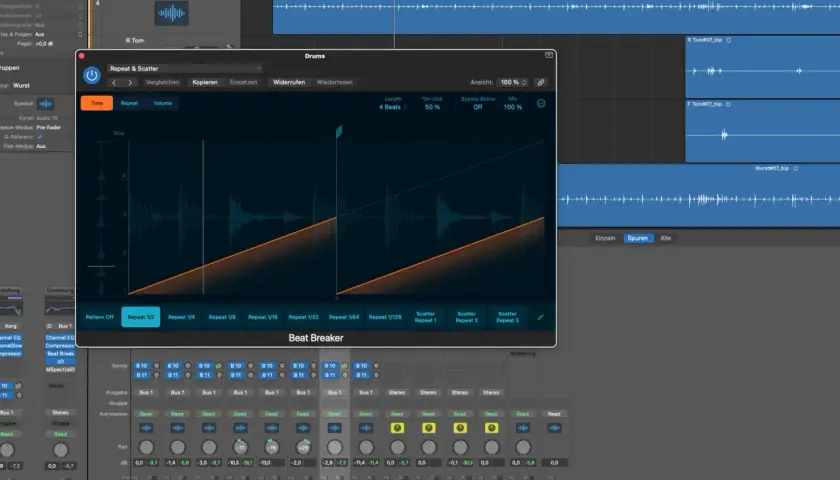Open Bus 1 output slot on selected -2,8 strip
840x480 pixels.
coord(334,393)
